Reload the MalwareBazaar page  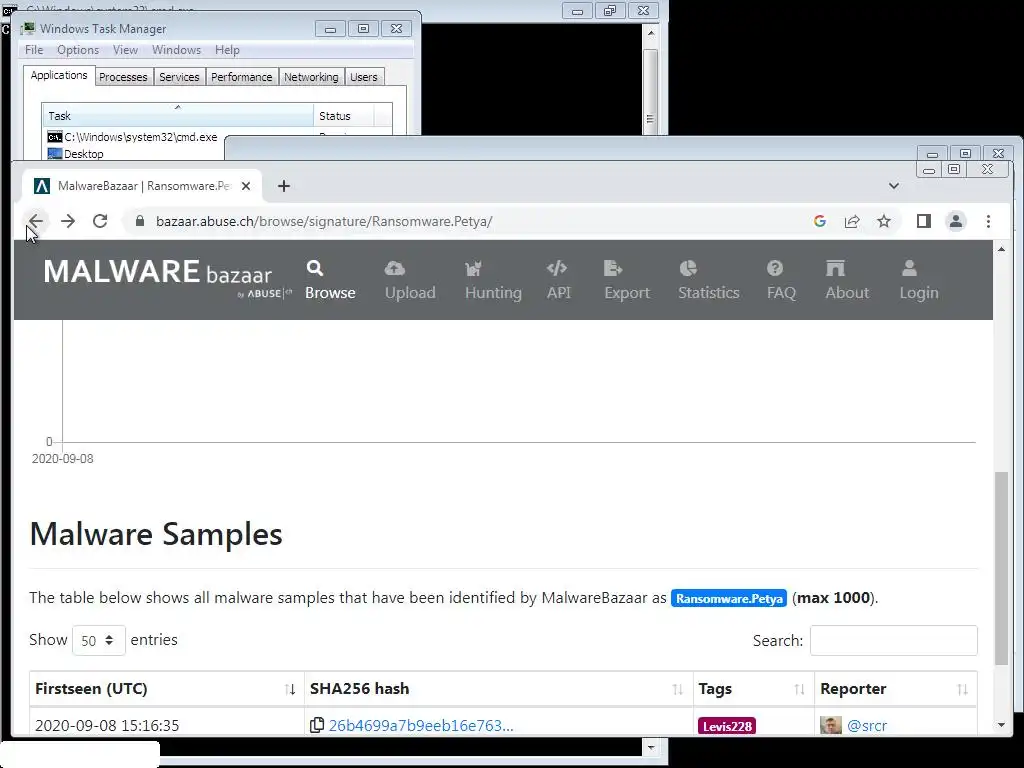pyautogui.click(x=100, y=221)
